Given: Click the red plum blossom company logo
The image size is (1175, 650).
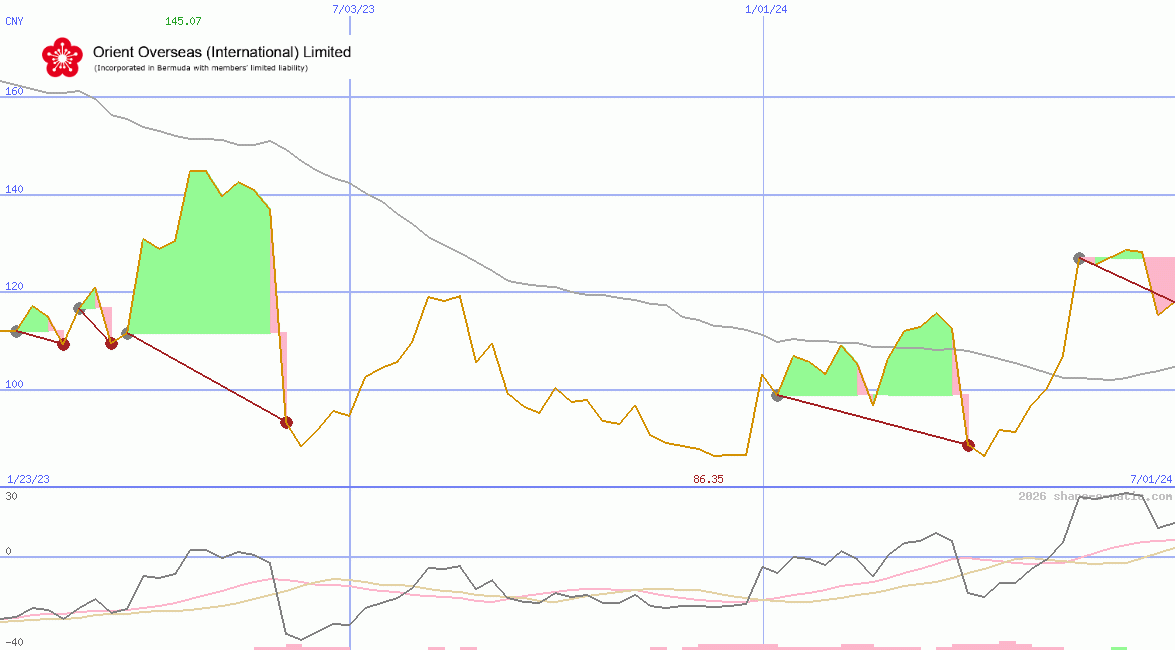Looking at the screenshot, I should [x=62, y=58].
